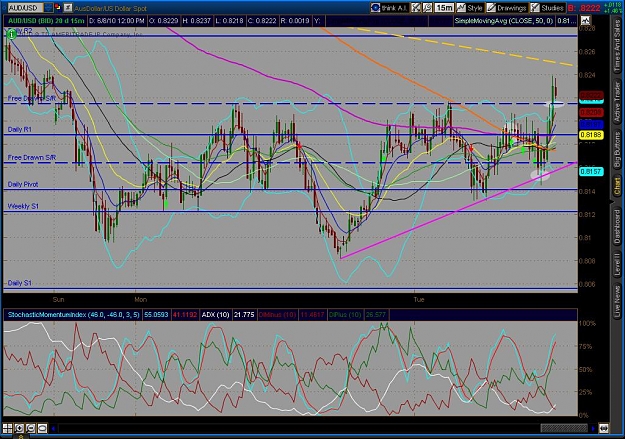Click the Mon date label on time axis
The height and width of the screenshot is (439, 625).
(140, 299)
